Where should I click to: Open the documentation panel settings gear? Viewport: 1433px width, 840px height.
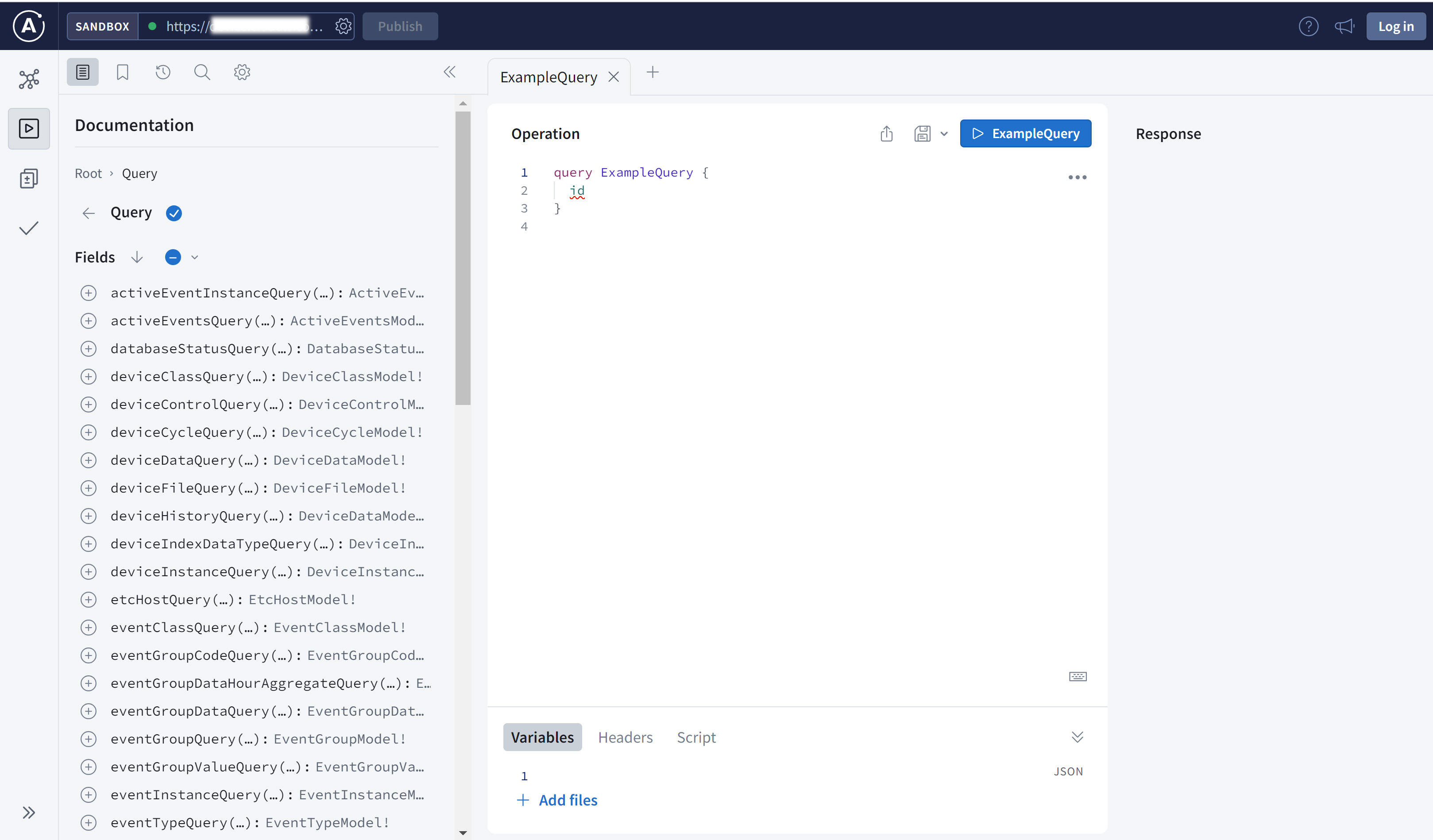pyautogui.click(x=242, y=72)
